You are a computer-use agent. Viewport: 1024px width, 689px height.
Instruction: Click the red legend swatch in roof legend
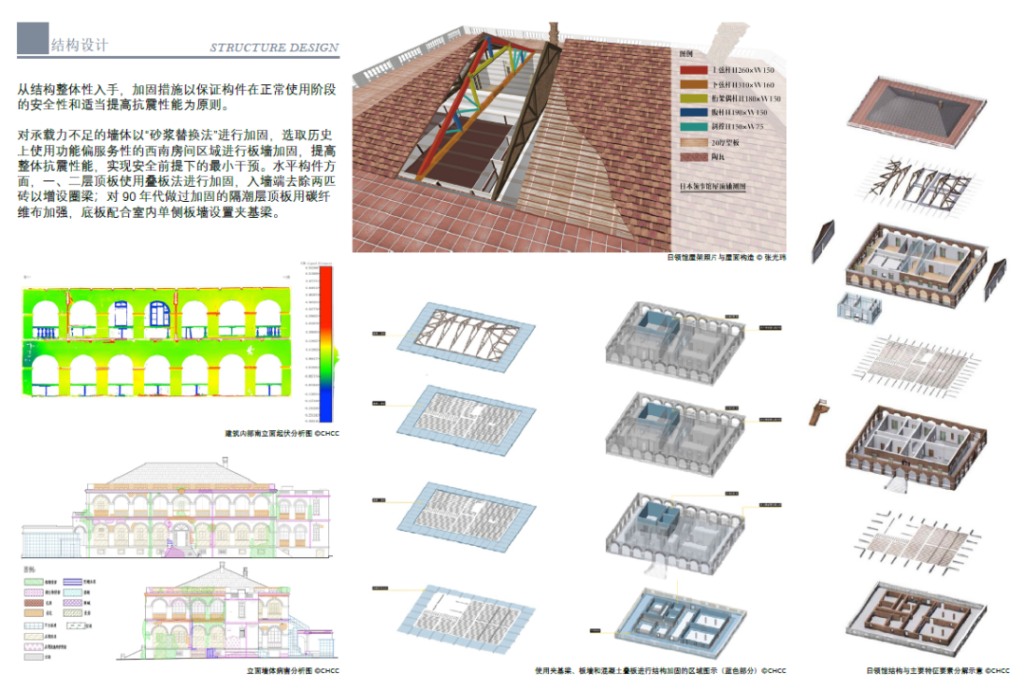(x=693, y=70)
